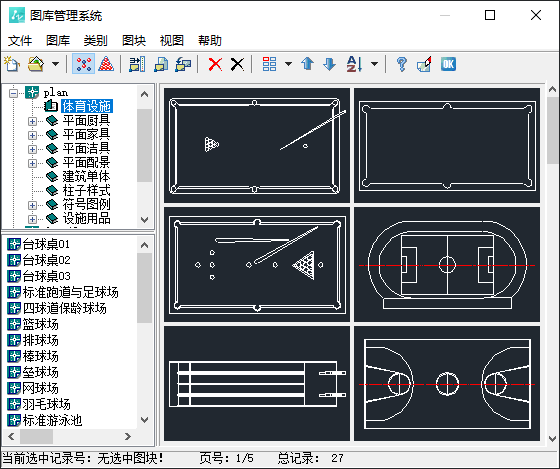Screen dimensions: 560x469
Task: Expand the 平面洁具 category
Action: point(32,149)
